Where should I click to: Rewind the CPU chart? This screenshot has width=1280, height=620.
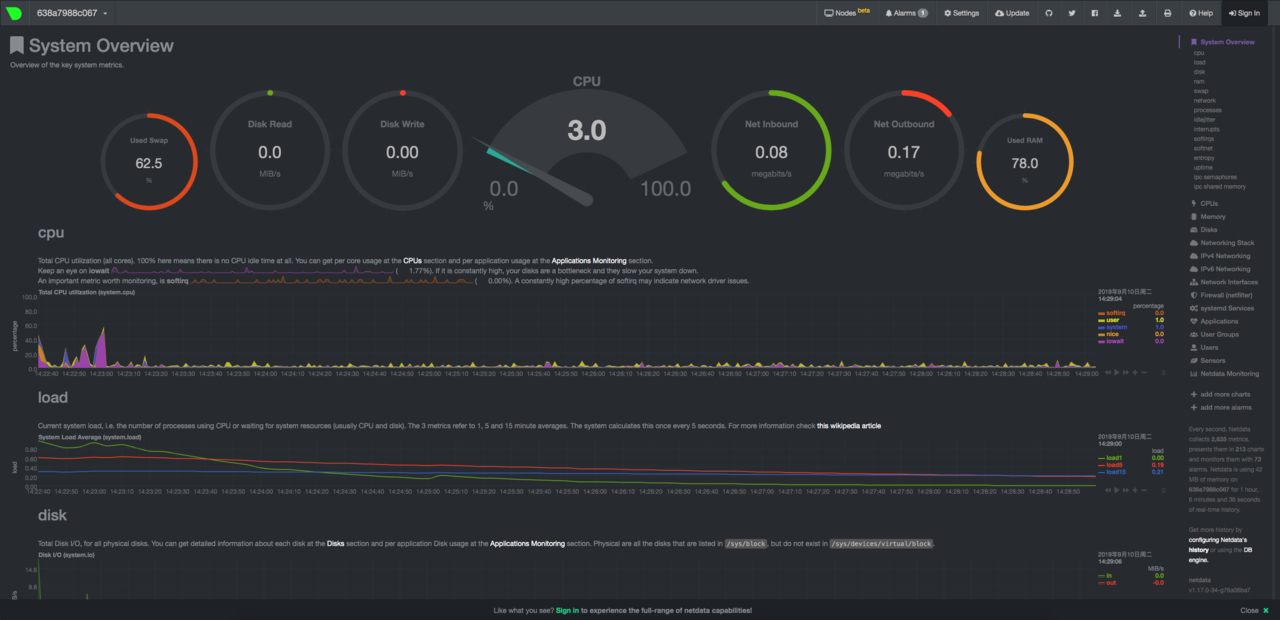1107,372
